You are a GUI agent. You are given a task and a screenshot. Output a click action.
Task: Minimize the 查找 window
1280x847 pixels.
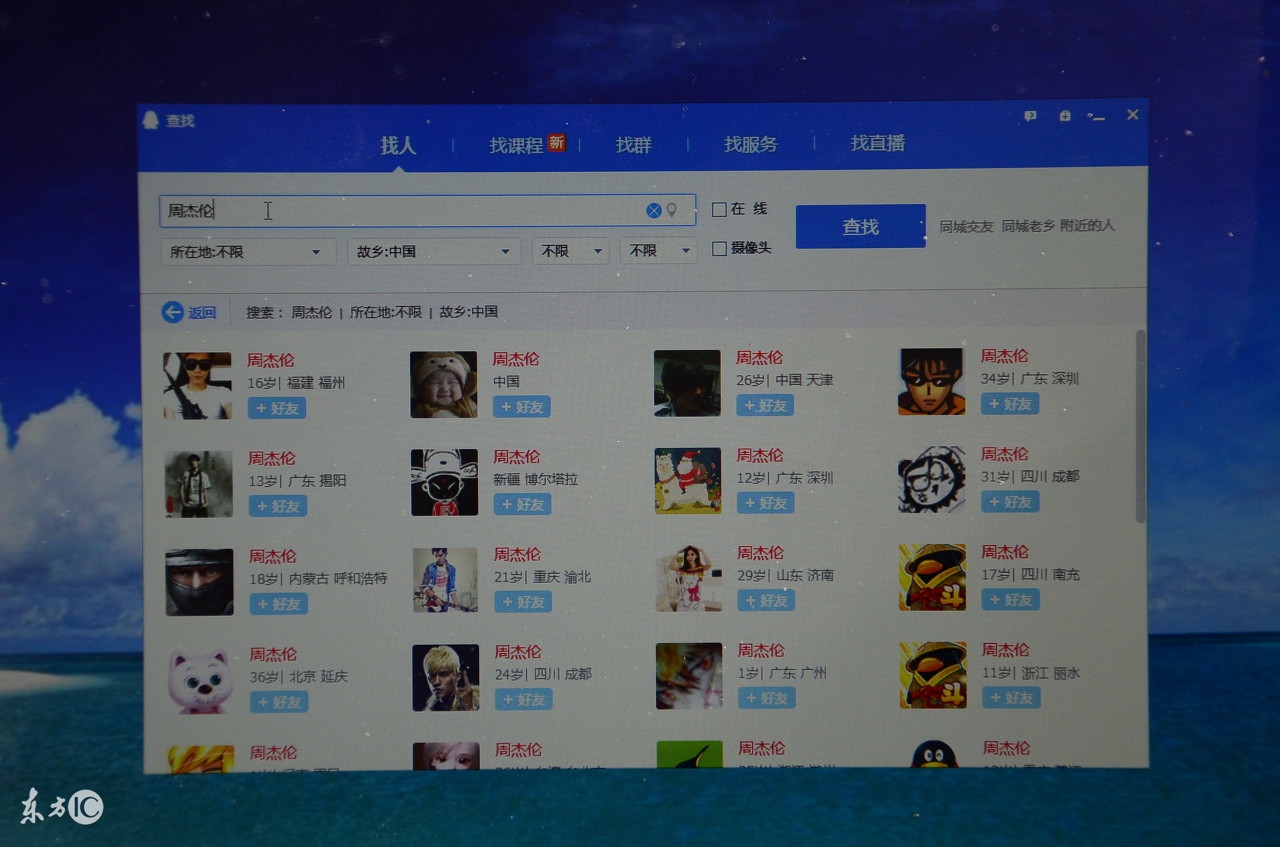coord(1097,116)
